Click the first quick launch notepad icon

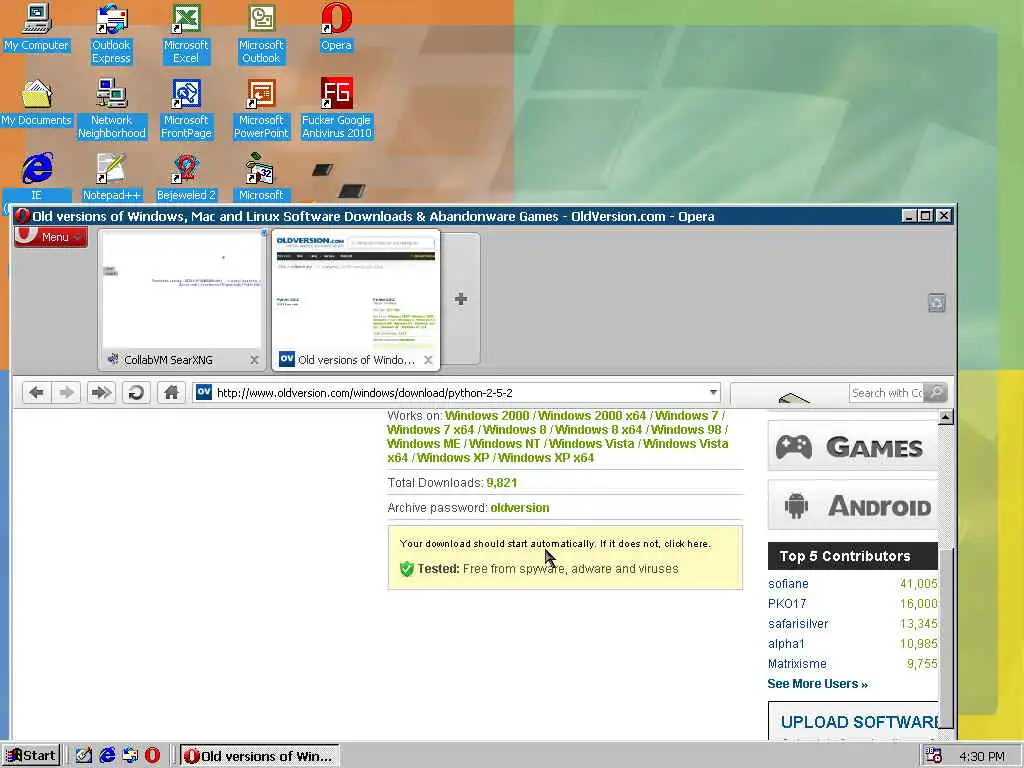(84, 756)
